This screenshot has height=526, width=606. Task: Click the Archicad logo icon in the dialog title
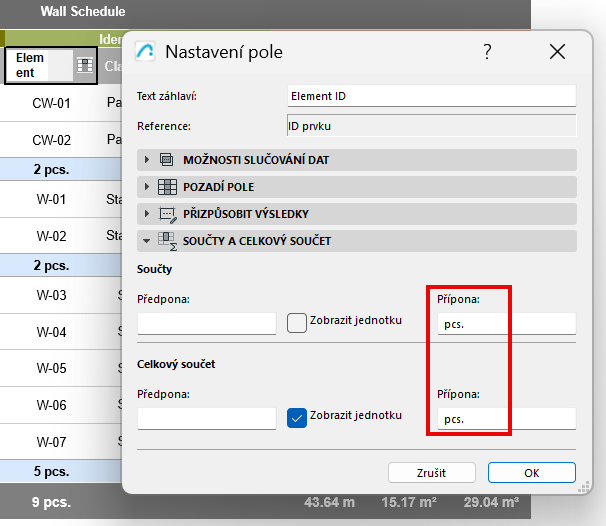point(145,51)
